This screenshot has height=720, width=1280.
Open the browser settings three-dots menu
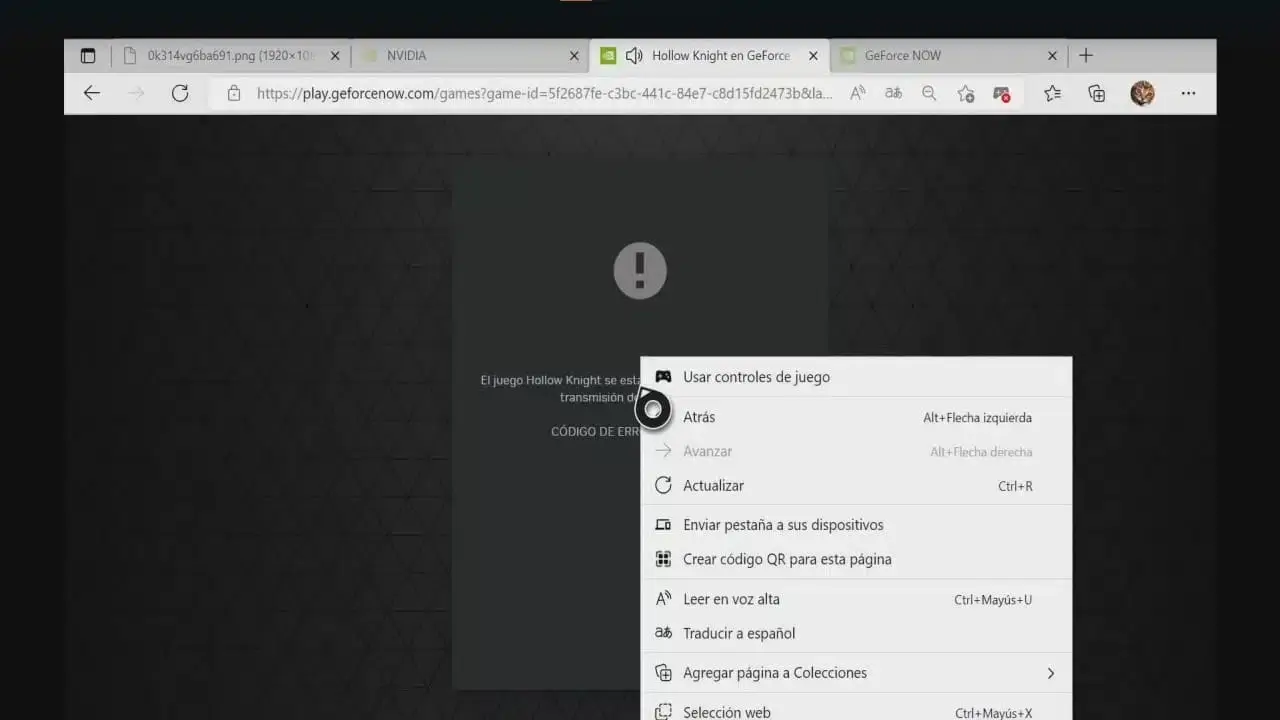(1188, 93)
